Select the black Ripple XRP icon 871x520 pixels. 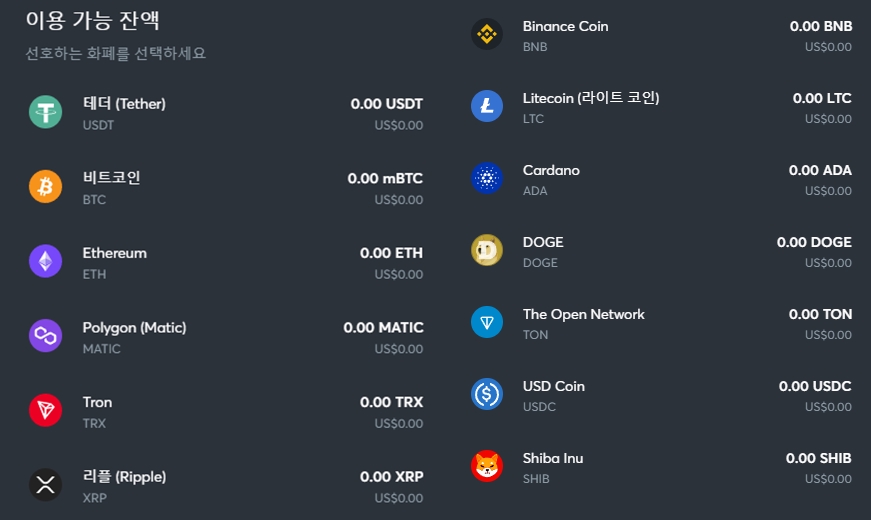(x=46, y=485)
